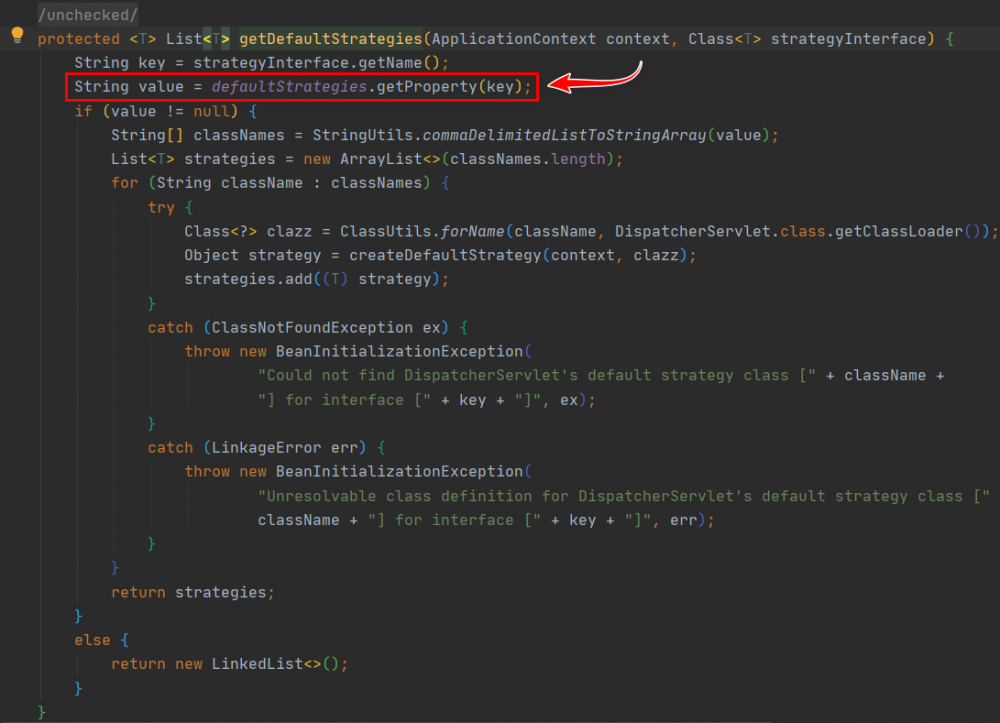Click LinkedList in the else return
This screenshot has width=1000, height=723.
coord(257,664)
